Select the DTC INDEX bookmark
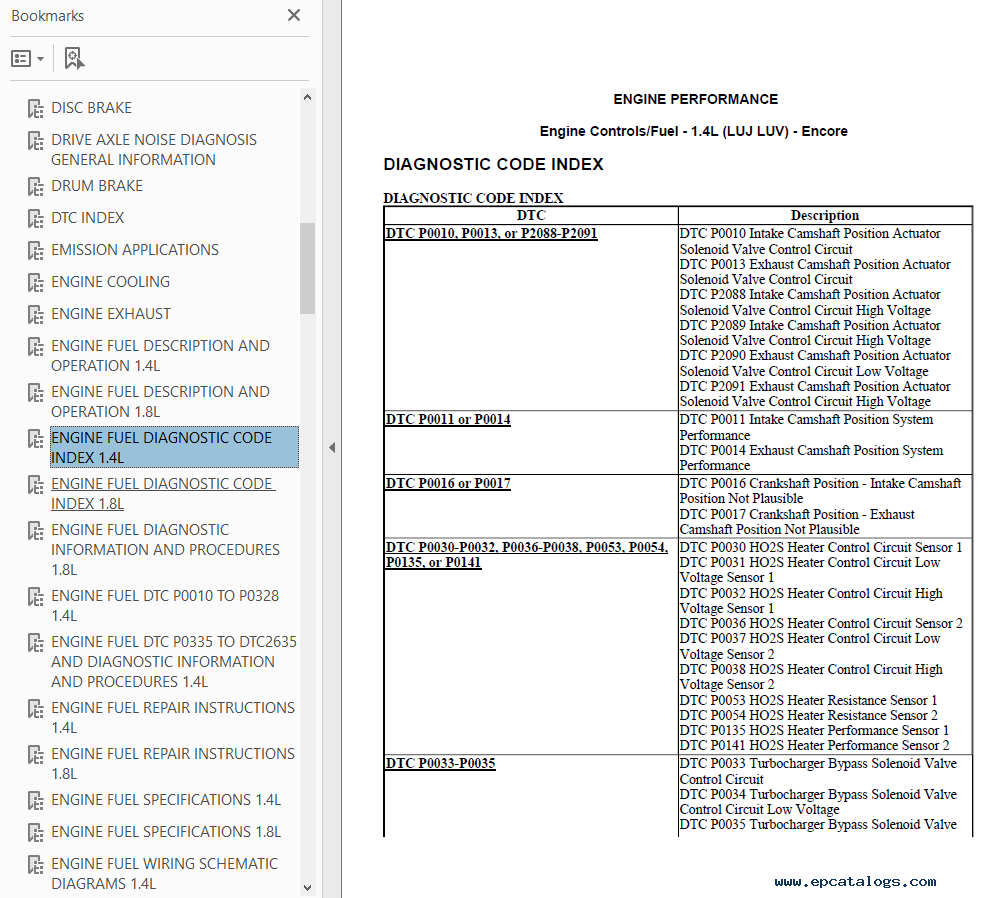987x898 pixels. [87, 218]
